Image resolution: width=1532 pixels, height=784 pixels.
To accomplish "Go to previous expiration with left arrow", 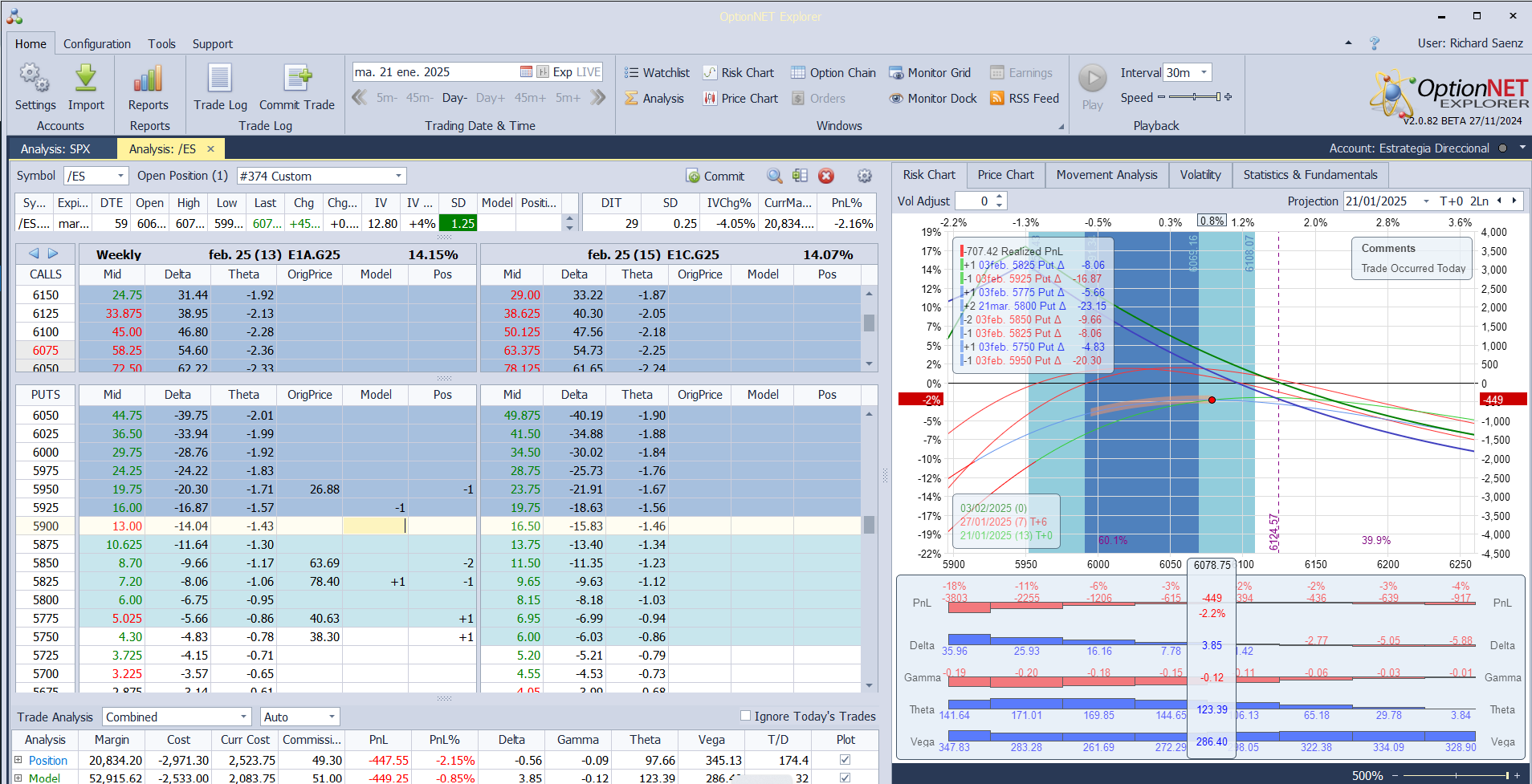I will coord(34,254).
